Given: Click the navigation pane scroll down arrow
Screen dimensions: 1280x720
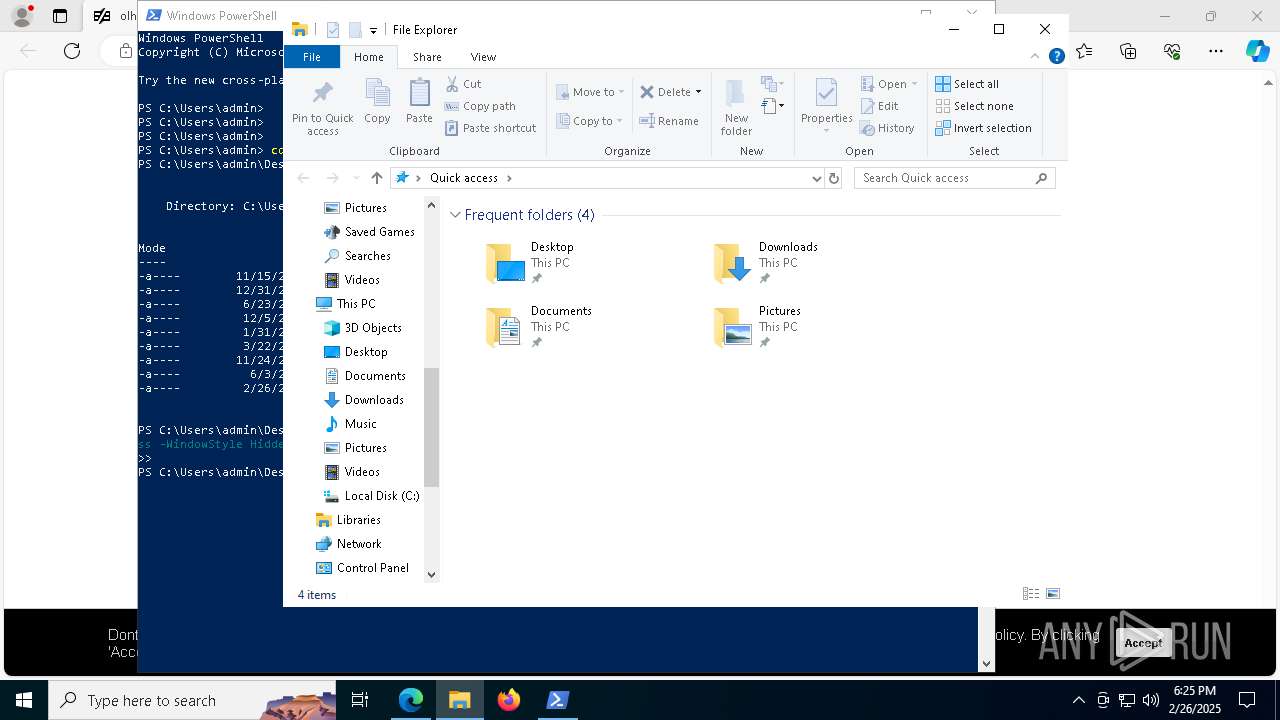Looking at the screenshot, I should coord(431,575).
